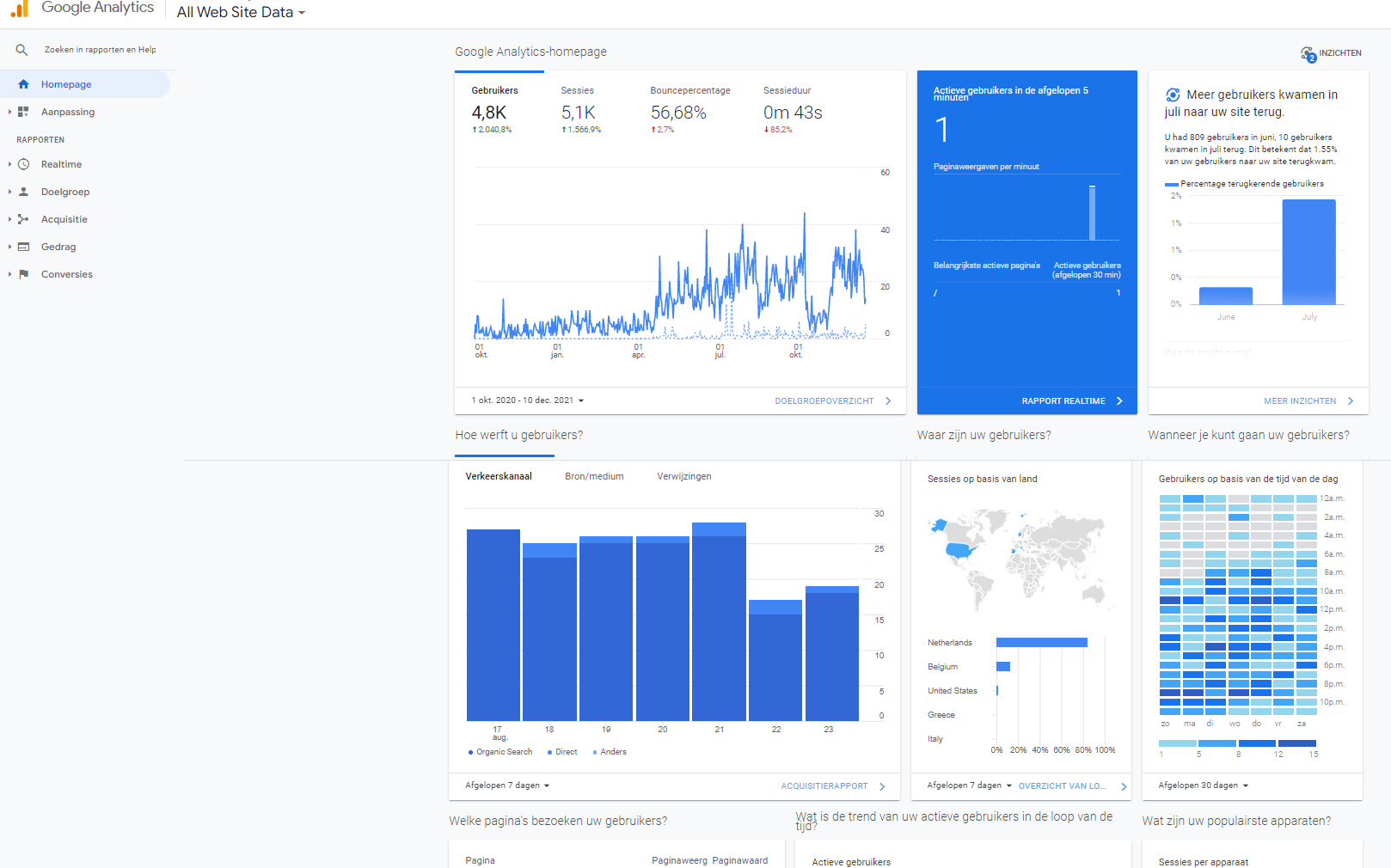The height and width of the screenshot is (868, 1391).
Task: Open the Doelgroepoverzicht report link
Action: tap(824, 401)
